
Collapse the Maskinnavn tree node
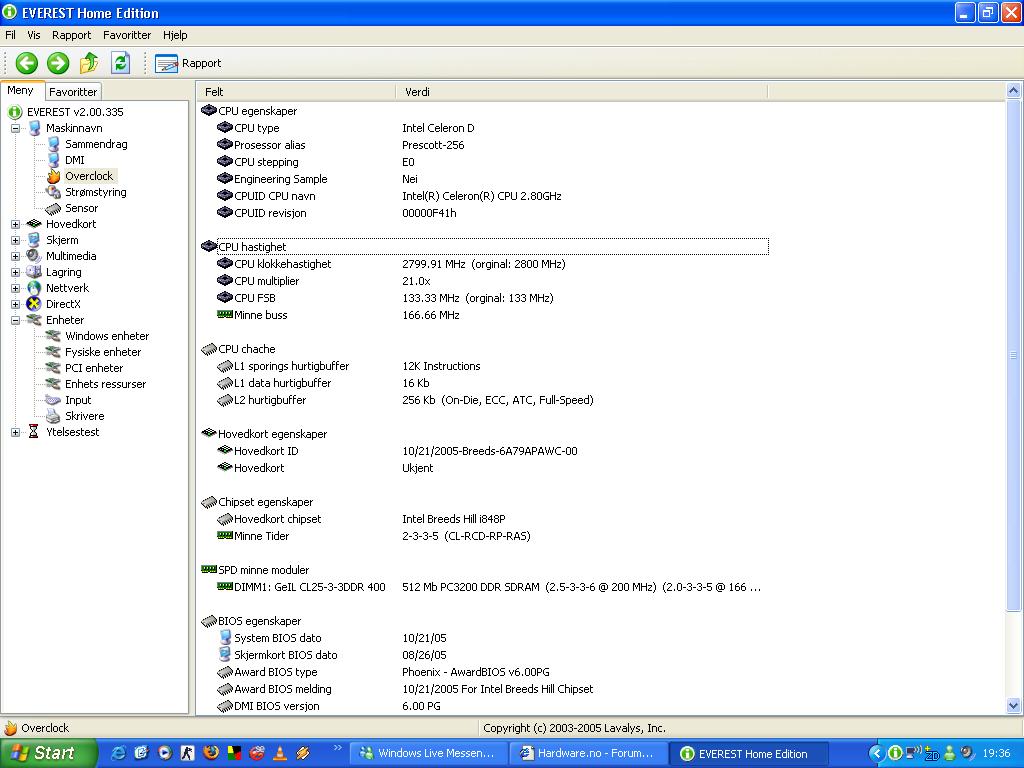(x=15, y=128)
